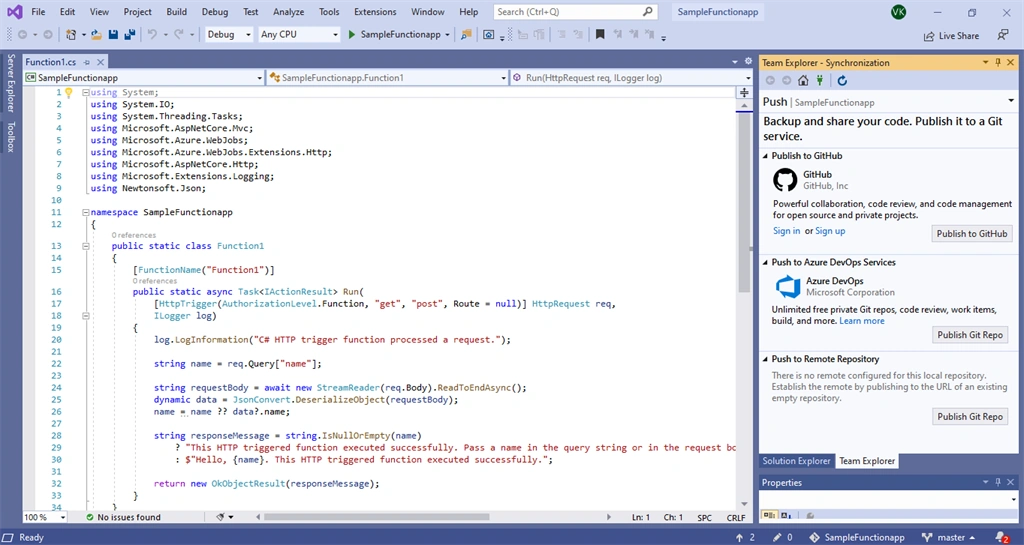
Task: Open the SampleFunctionapp.Function1 type dropdown
Action: point(387,78)
